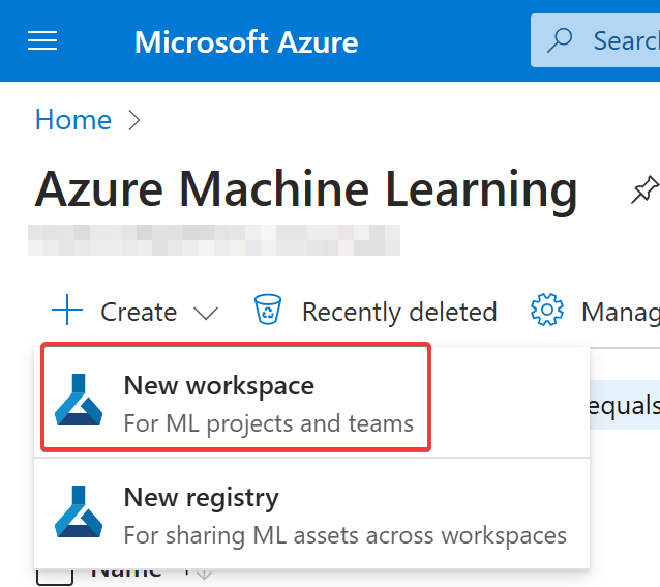Screen dimensions: 660x587
Task: Collapse the Create dropdown chevron
Action: pyautogui.click(x=205, y=313)
